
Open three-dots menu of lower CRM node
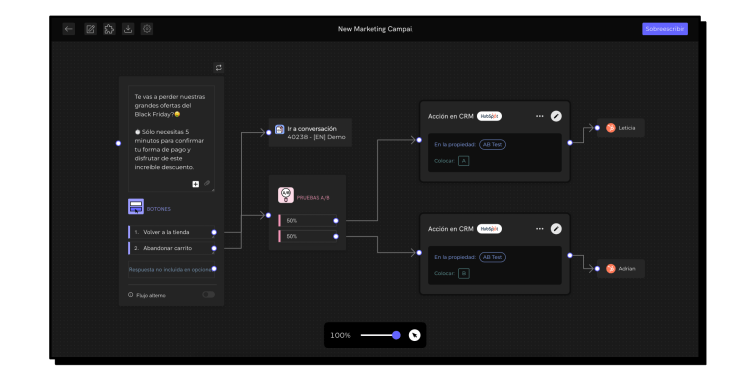click(540, 229)
